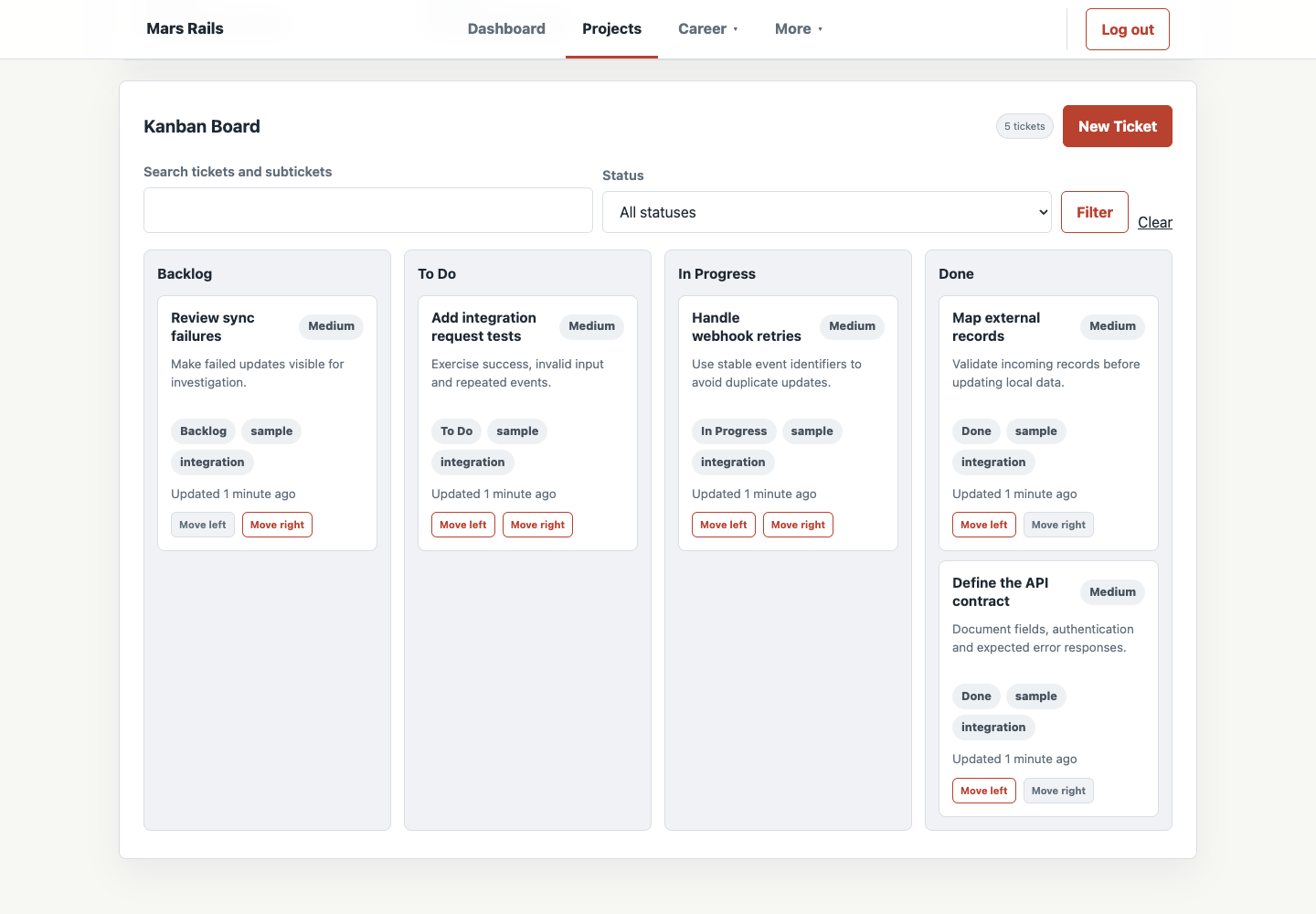1316x914 pixels.
Task: Click the In Progress tag on webhook retries card
Action: pos(734,431)
